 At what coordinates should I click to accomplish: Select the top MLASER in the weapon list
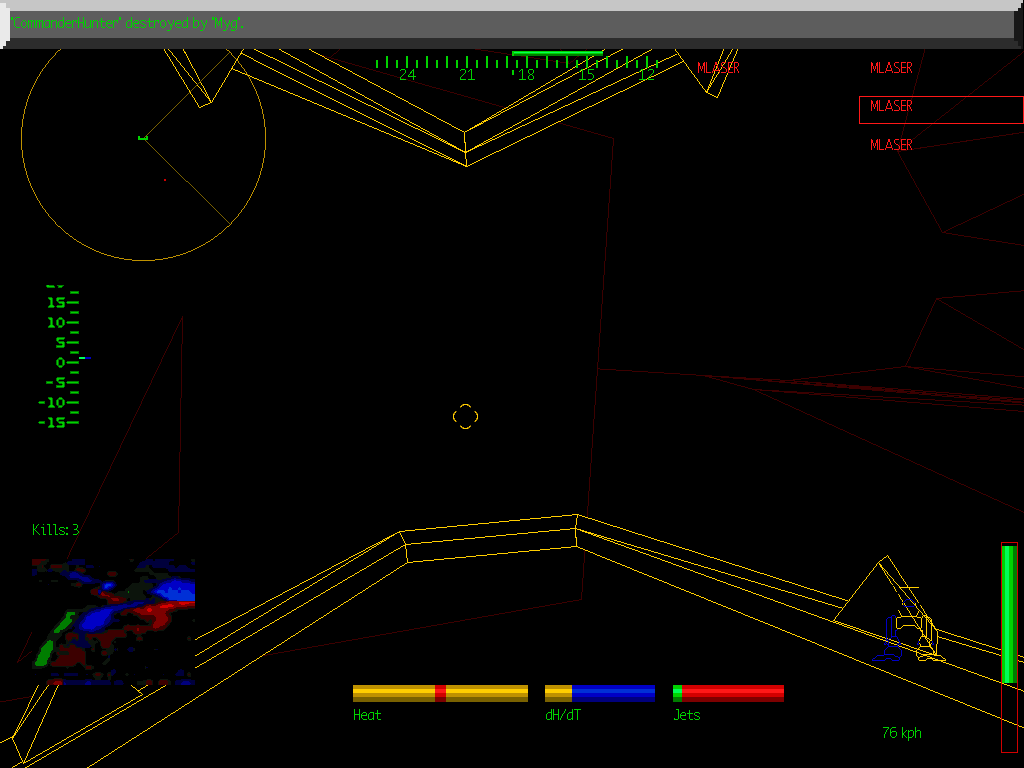(x=891, y=68)
